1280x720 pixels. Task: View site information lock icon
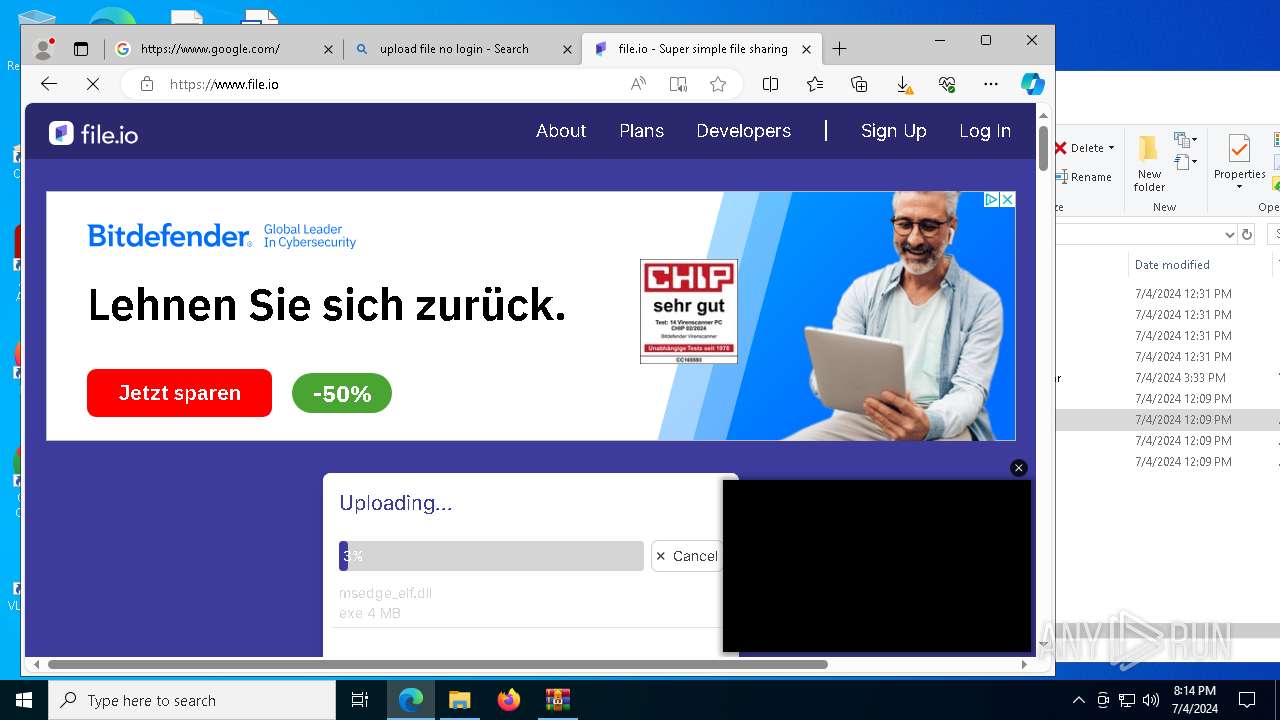[147, 85]
